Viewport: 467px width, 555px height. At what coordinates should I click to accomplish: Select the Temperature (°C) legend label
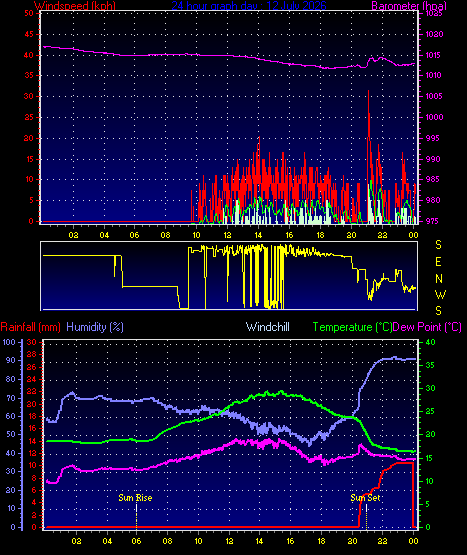[352, 327]
